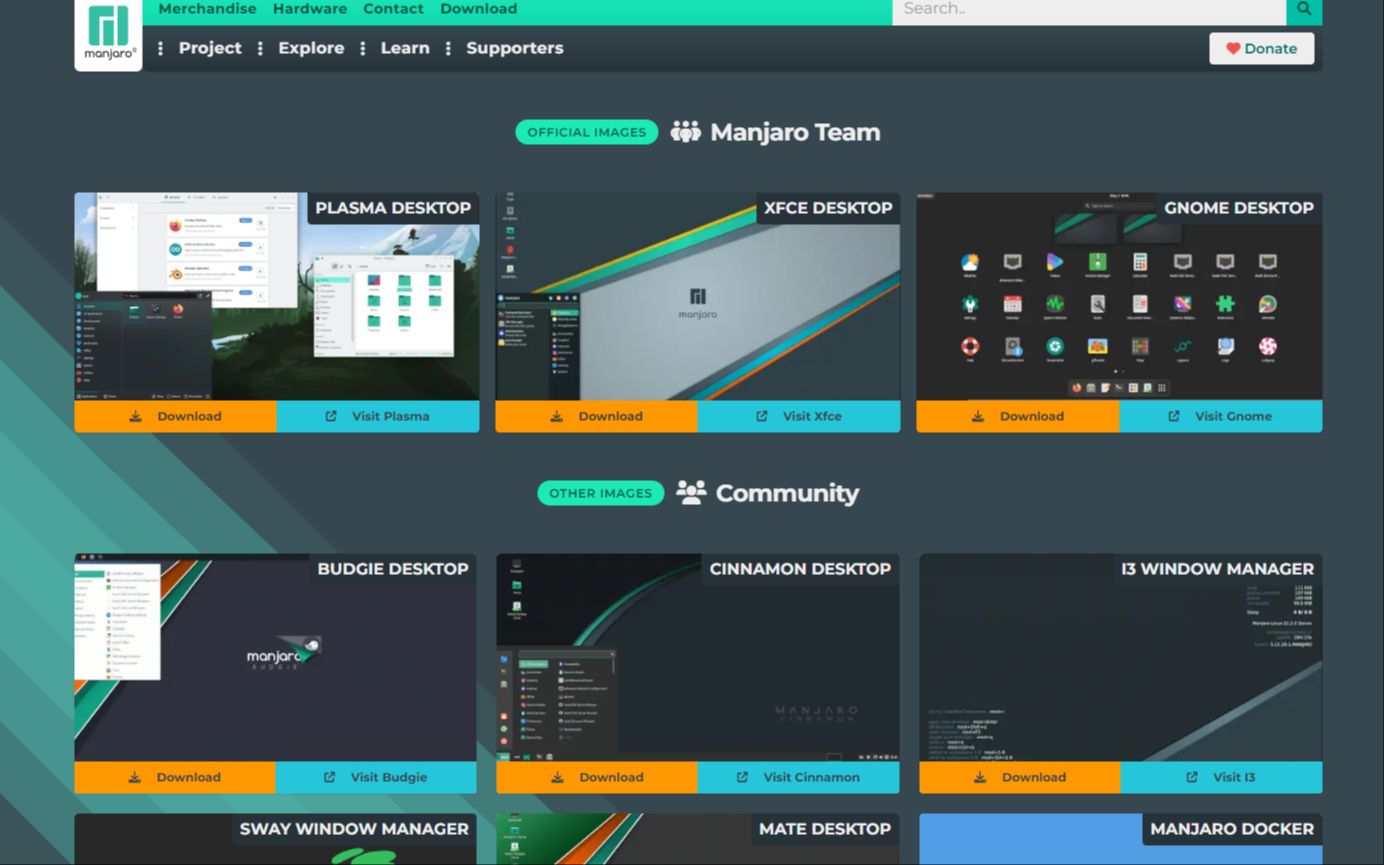This screenshot has height=865, width=1384.
Task: Click download arrow icon under Xfce Desktop
Action: coord(556,416)
